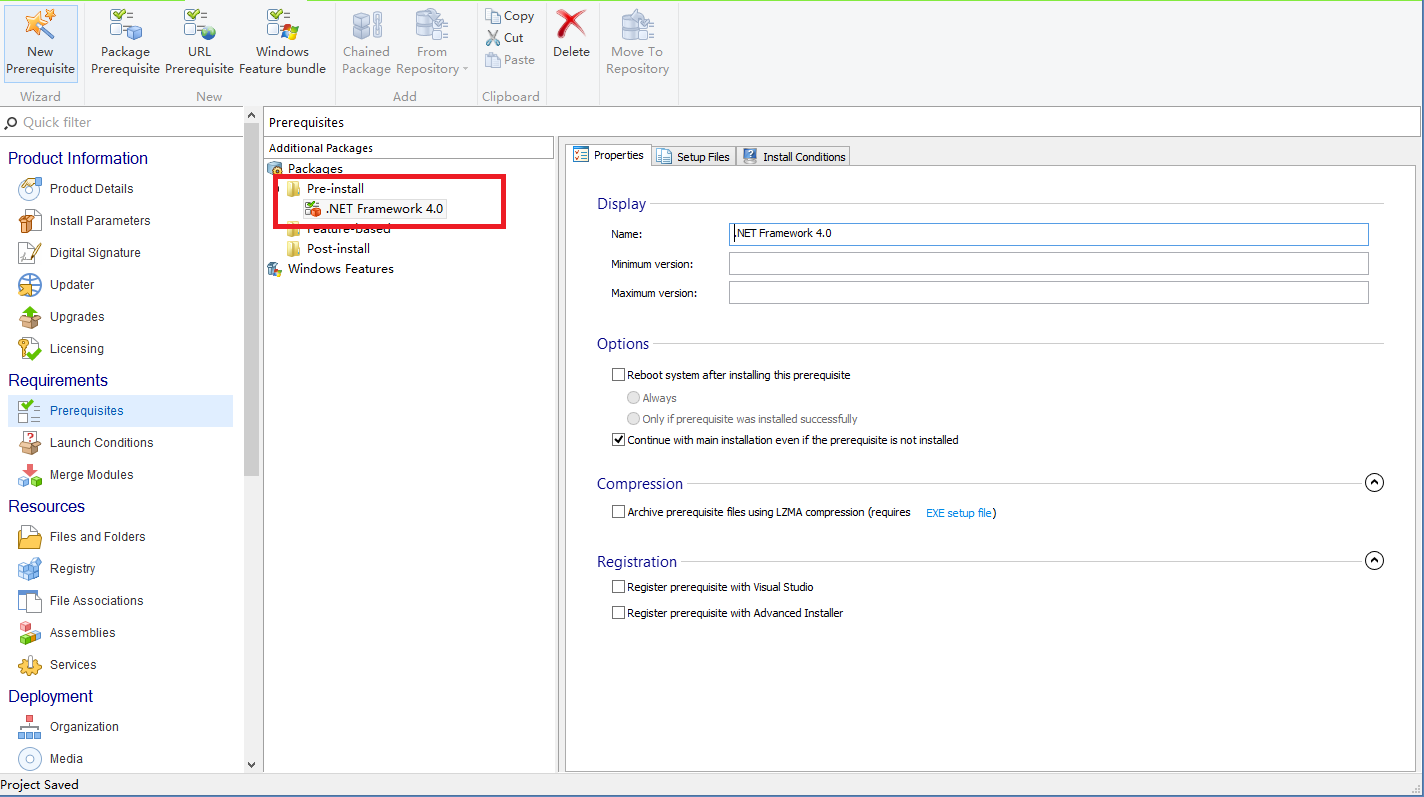Switch to the Setup Files tab
1424x797 pixels.
pos(694,157)
